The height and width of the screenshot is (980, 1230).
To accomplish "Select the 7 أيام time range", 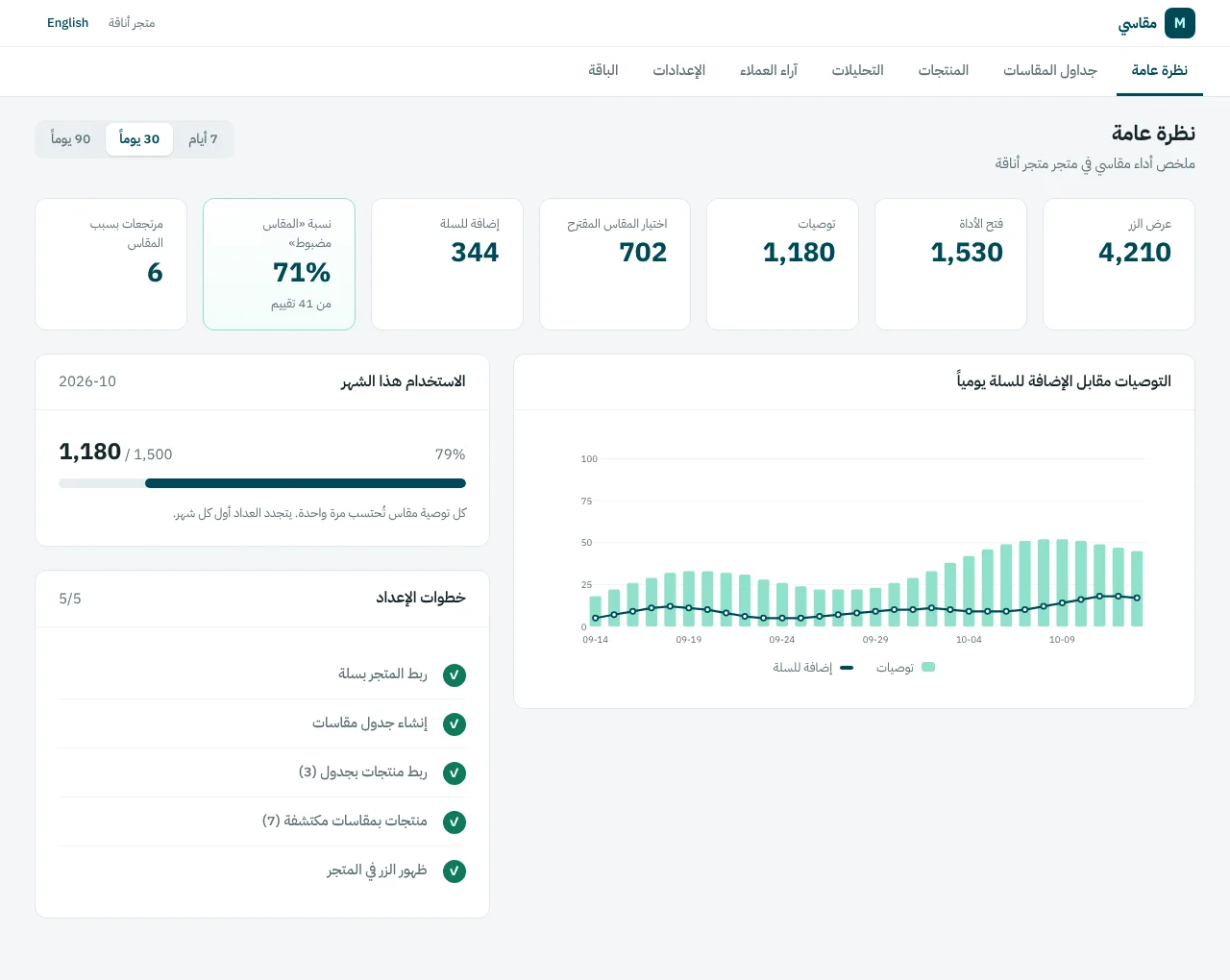I will pos(203,139).
